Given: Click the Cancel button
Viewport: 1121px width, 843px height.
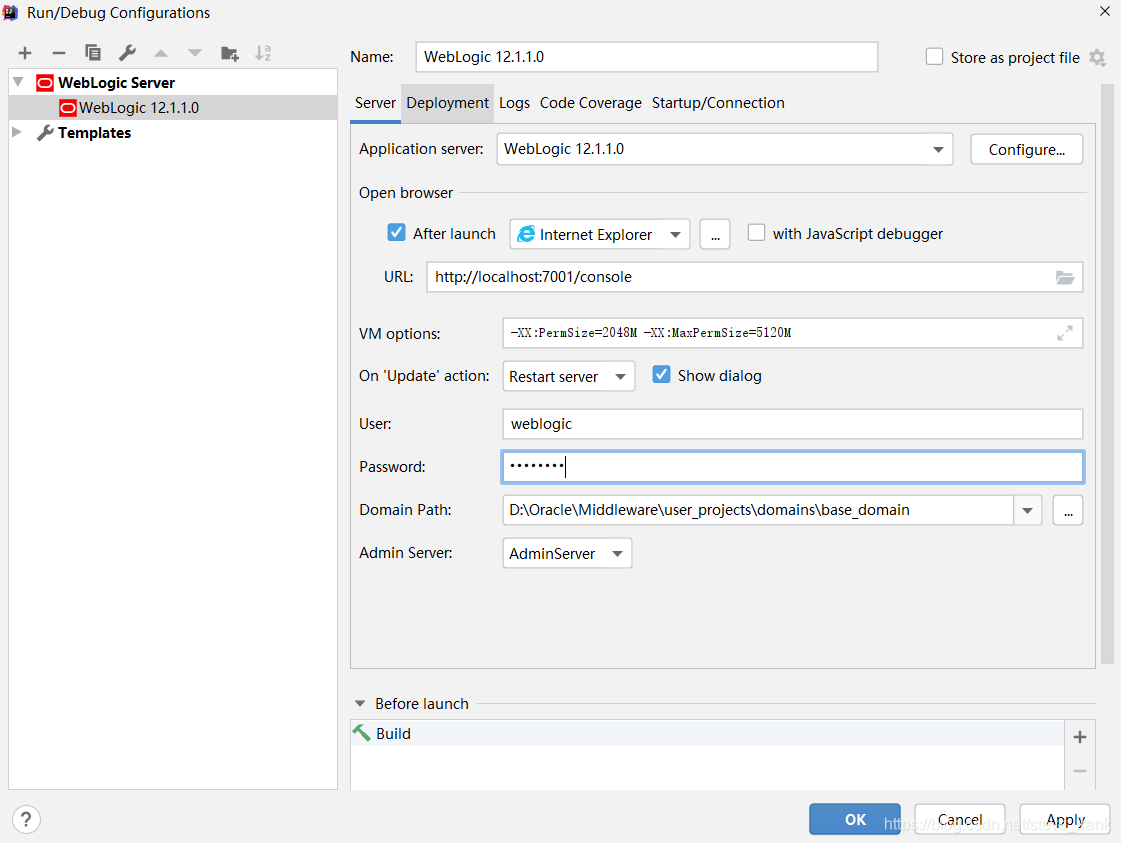Looking at the screenshot, I should tap(959, 819).
